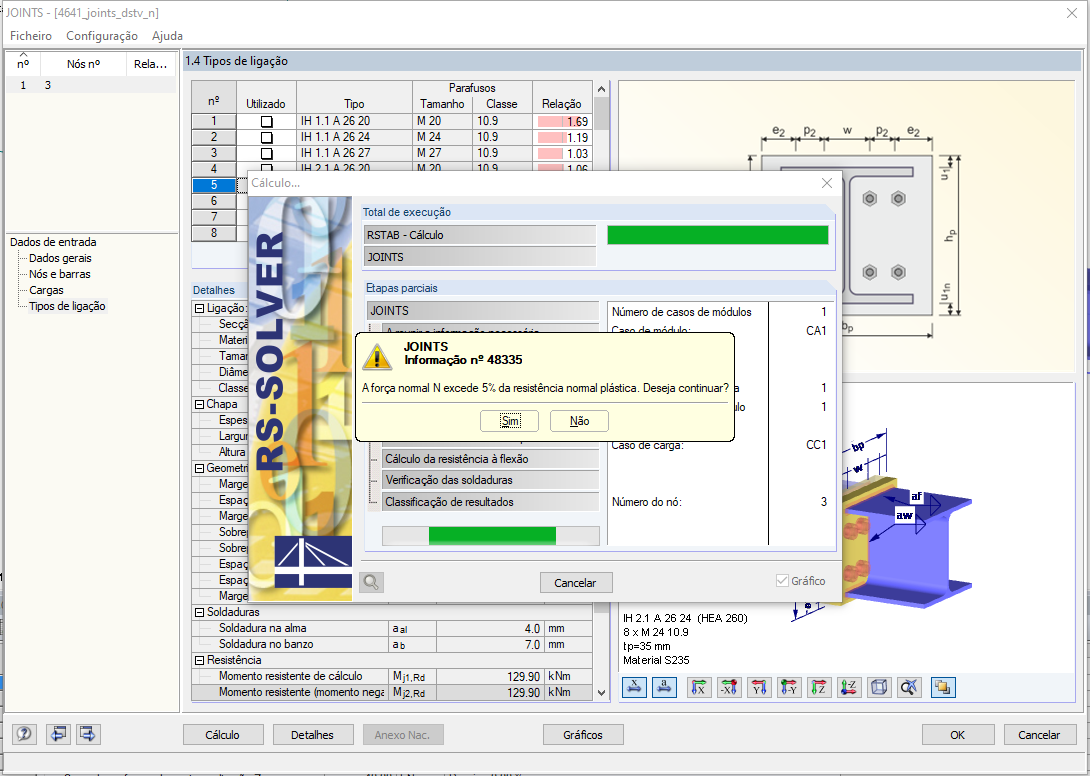Click Não in the warning message
This screenshot has height=776, width=1090.
pos(579,421)
